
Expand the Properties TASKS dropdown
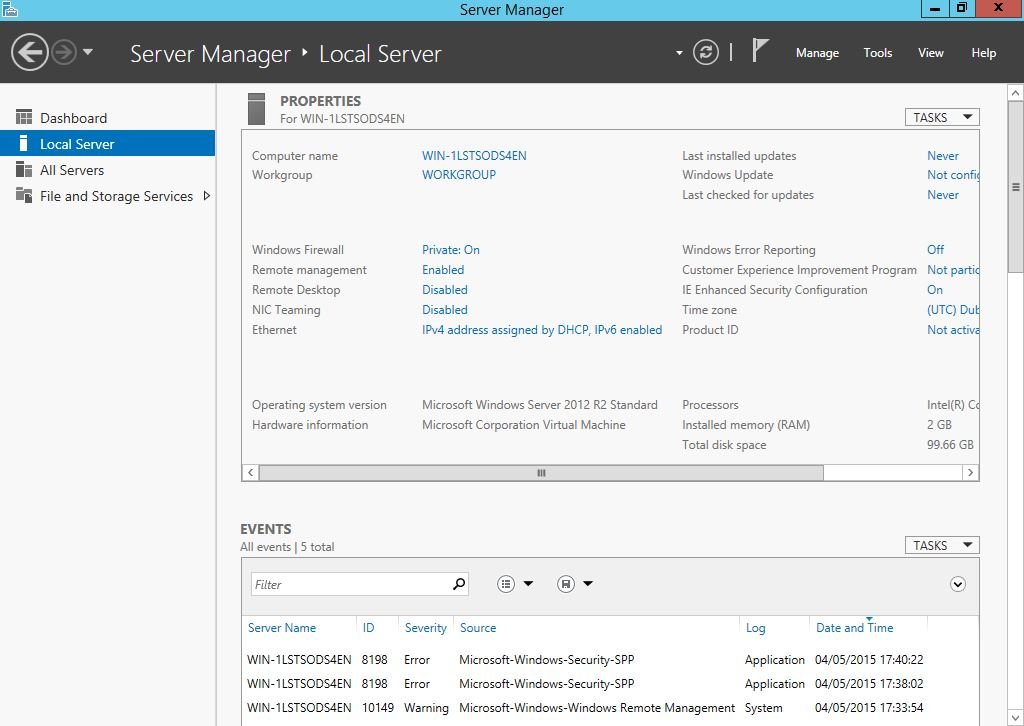941,117
